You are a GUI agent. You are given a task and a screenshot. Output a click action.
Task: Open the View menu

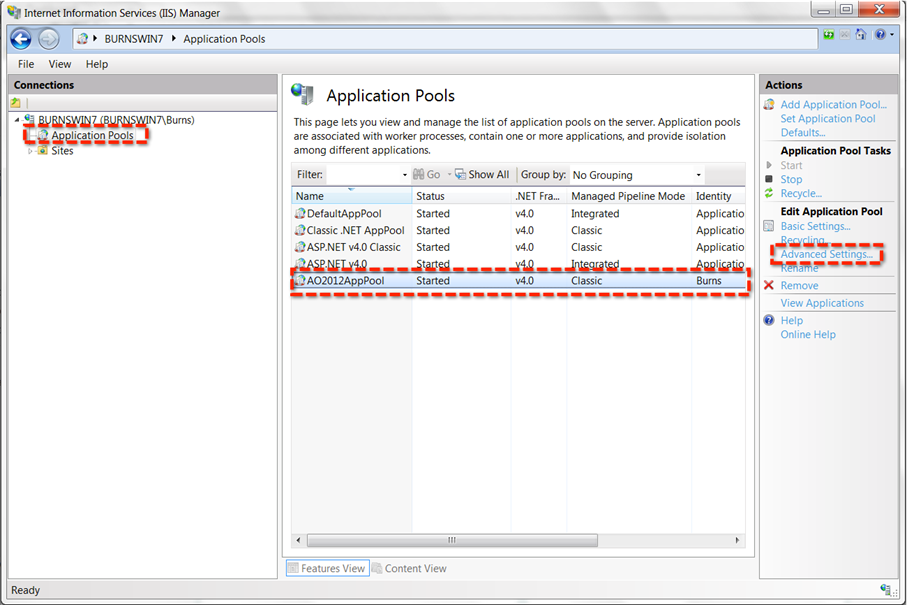pyautogui.click(x=60, y=64)
